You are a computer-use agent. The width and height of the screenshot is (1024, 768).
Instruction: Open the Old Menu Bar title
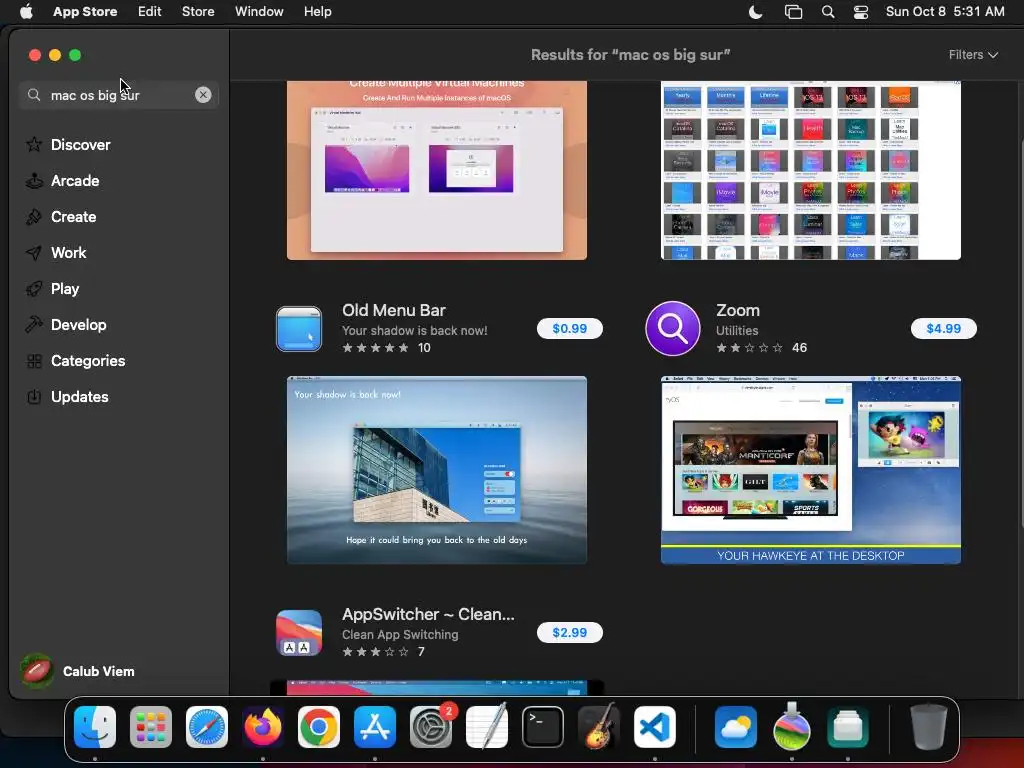[394, 310]
